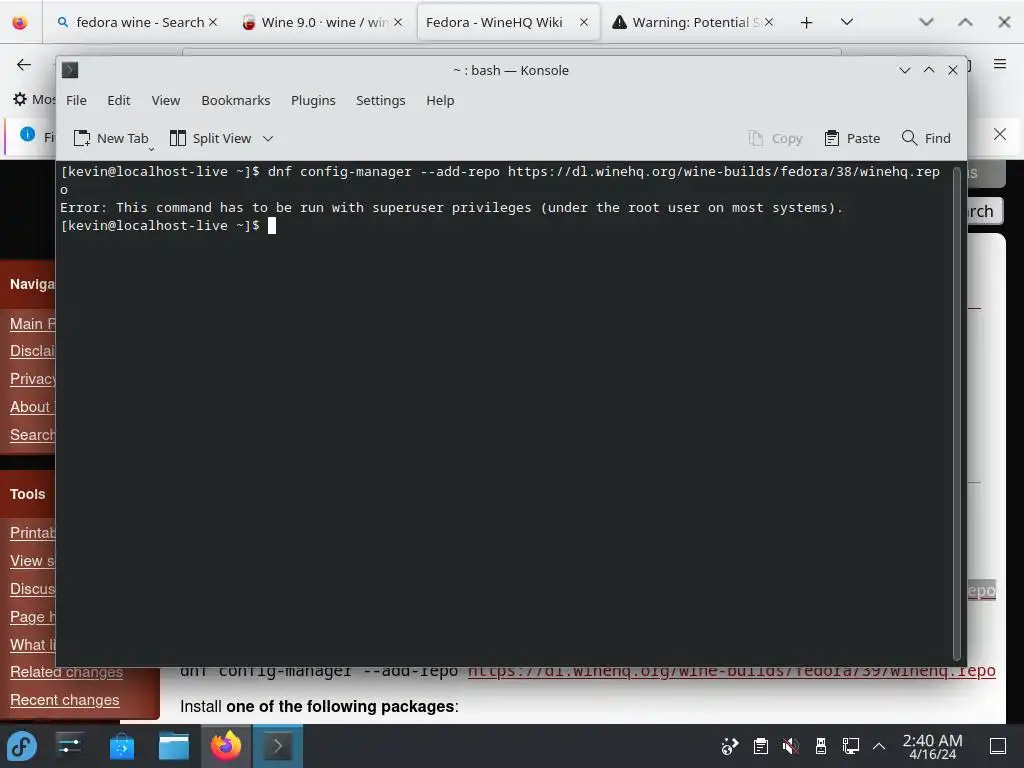Viewport: 1024px width, 768px height.
Task: Open the 'Recent changes' wiki link
Action: click(65, 700)
